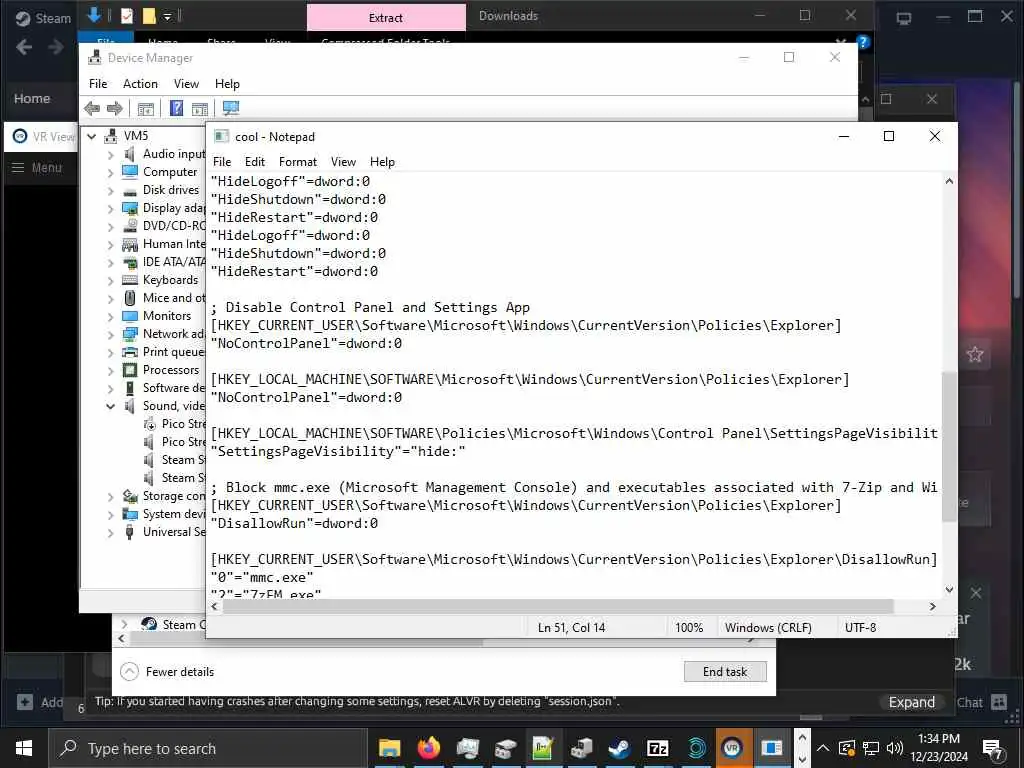1024x768 pixels.
Task: Click Forward arrow in Device Manager toolbar
Action: 115,108
